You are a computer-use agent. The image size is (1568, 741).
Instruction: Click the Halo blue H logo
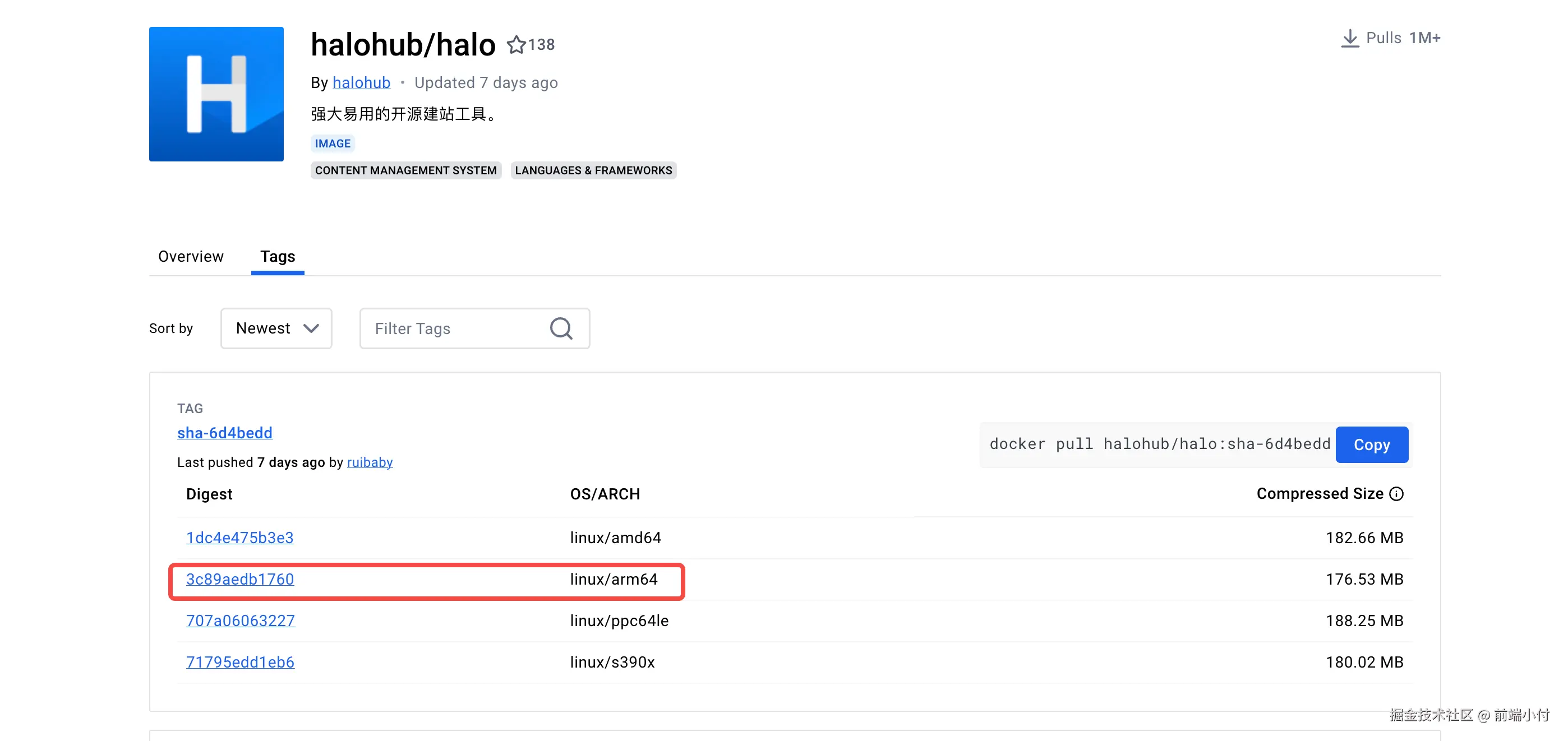pyautogui.click(x=216, y=94)
